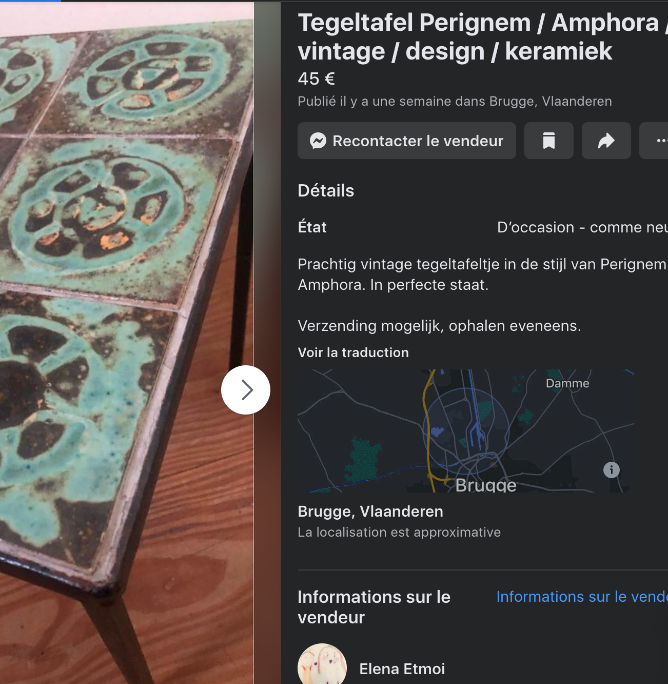Image resolution: width=668 pixels, height=684 pixels.
Task: Click Recontacter le vendeur button
Action: (x=407, y=141)
